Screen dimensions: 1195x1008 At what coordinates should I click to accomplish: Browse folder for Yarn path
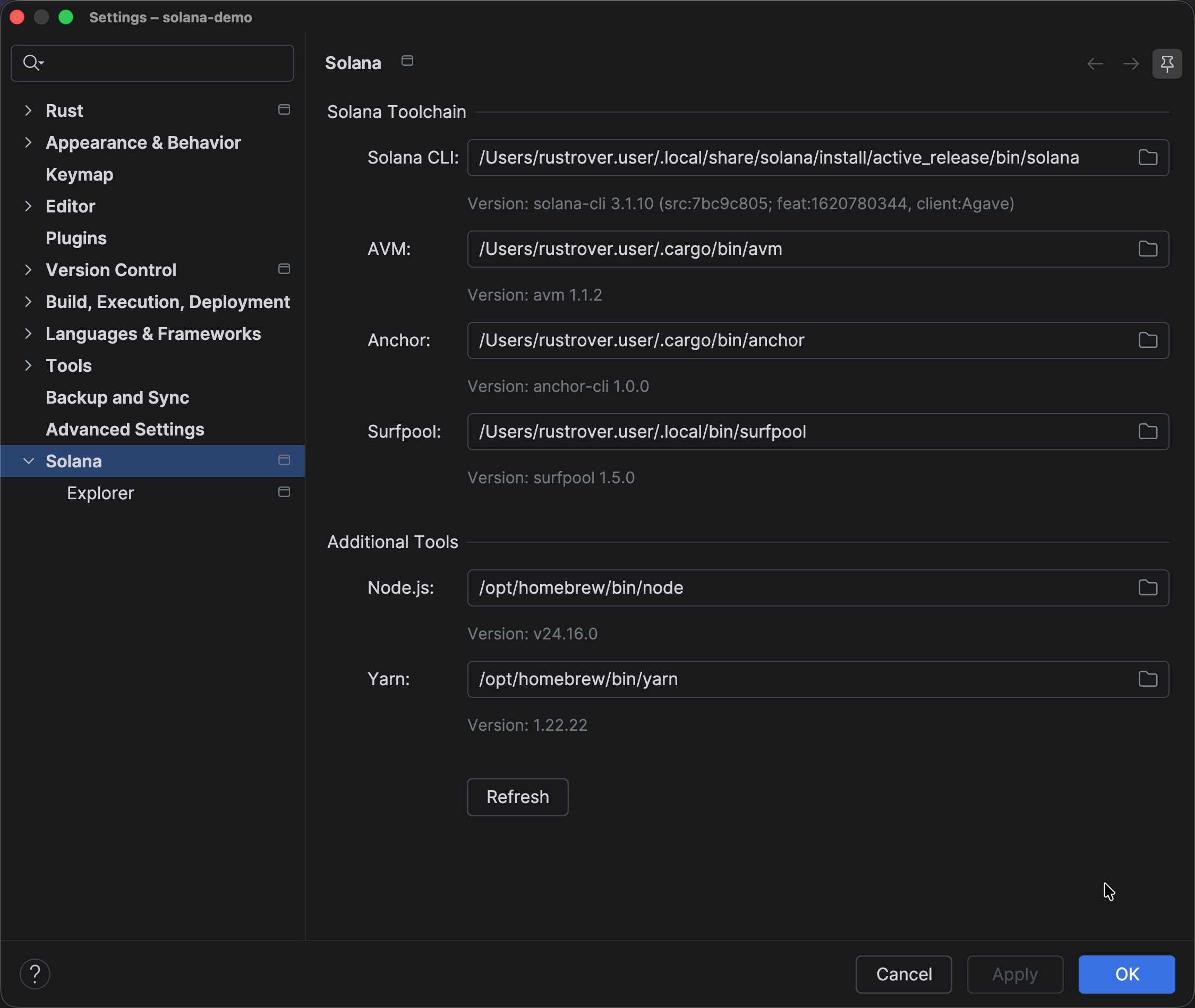click(x=1148, y=679)
